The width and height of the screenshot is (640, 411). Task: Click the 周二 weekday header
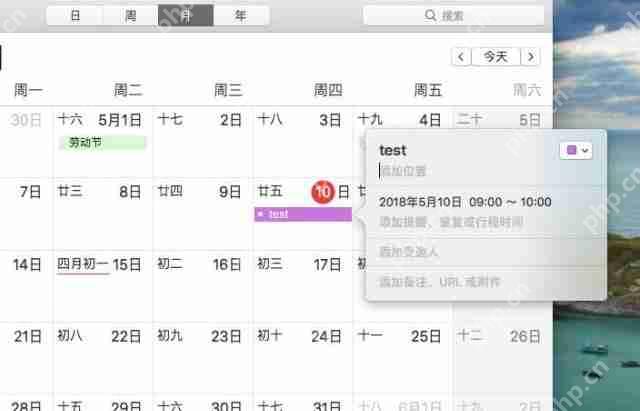click(128, 90)
